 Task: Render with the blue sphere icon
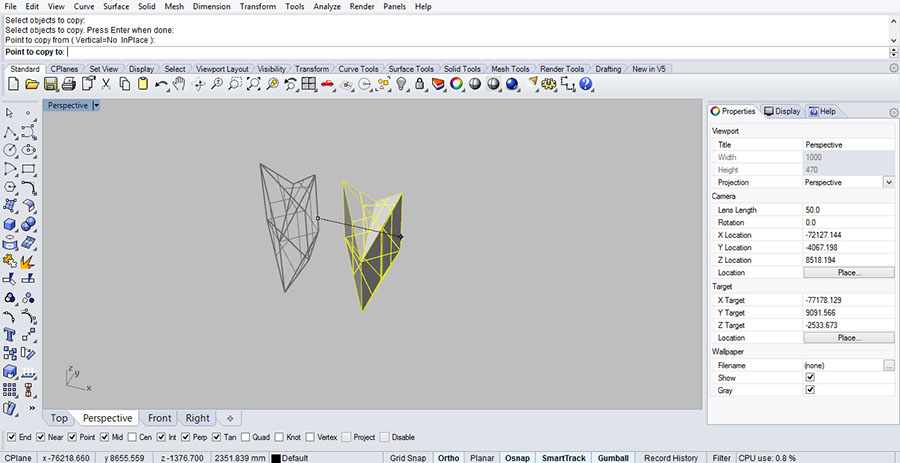click(x=512, y=84)
